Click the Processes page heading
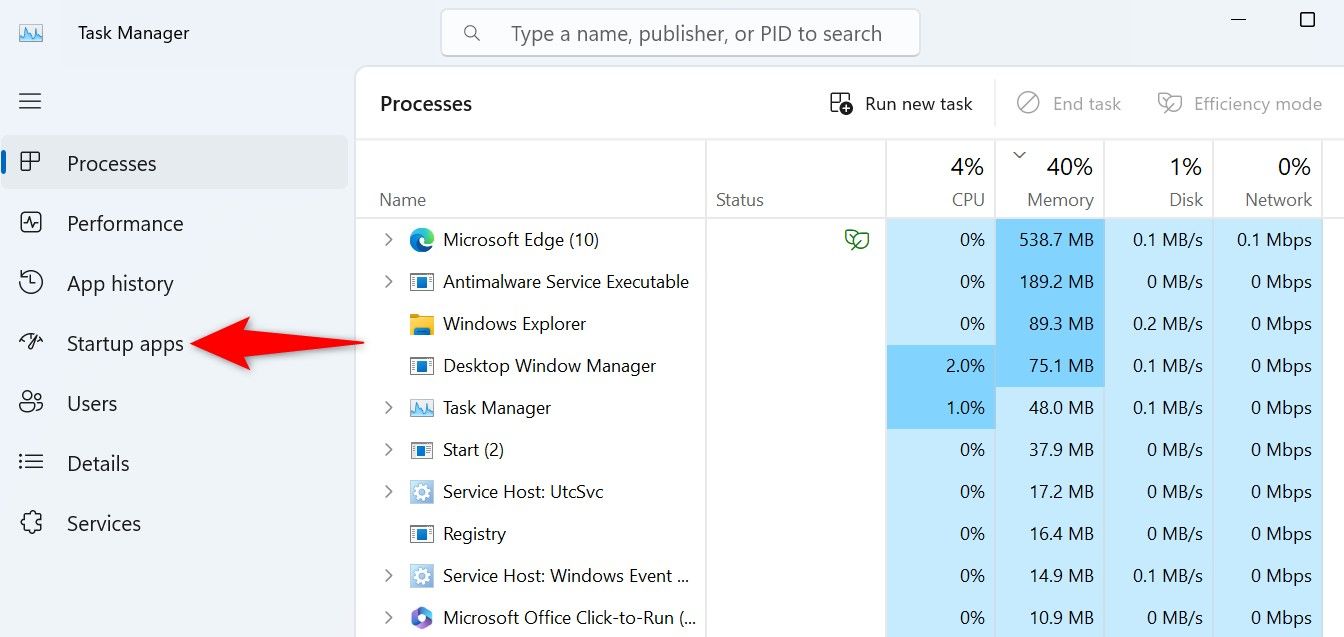Viewport: 1344px width, 637px height. point(426,103)
